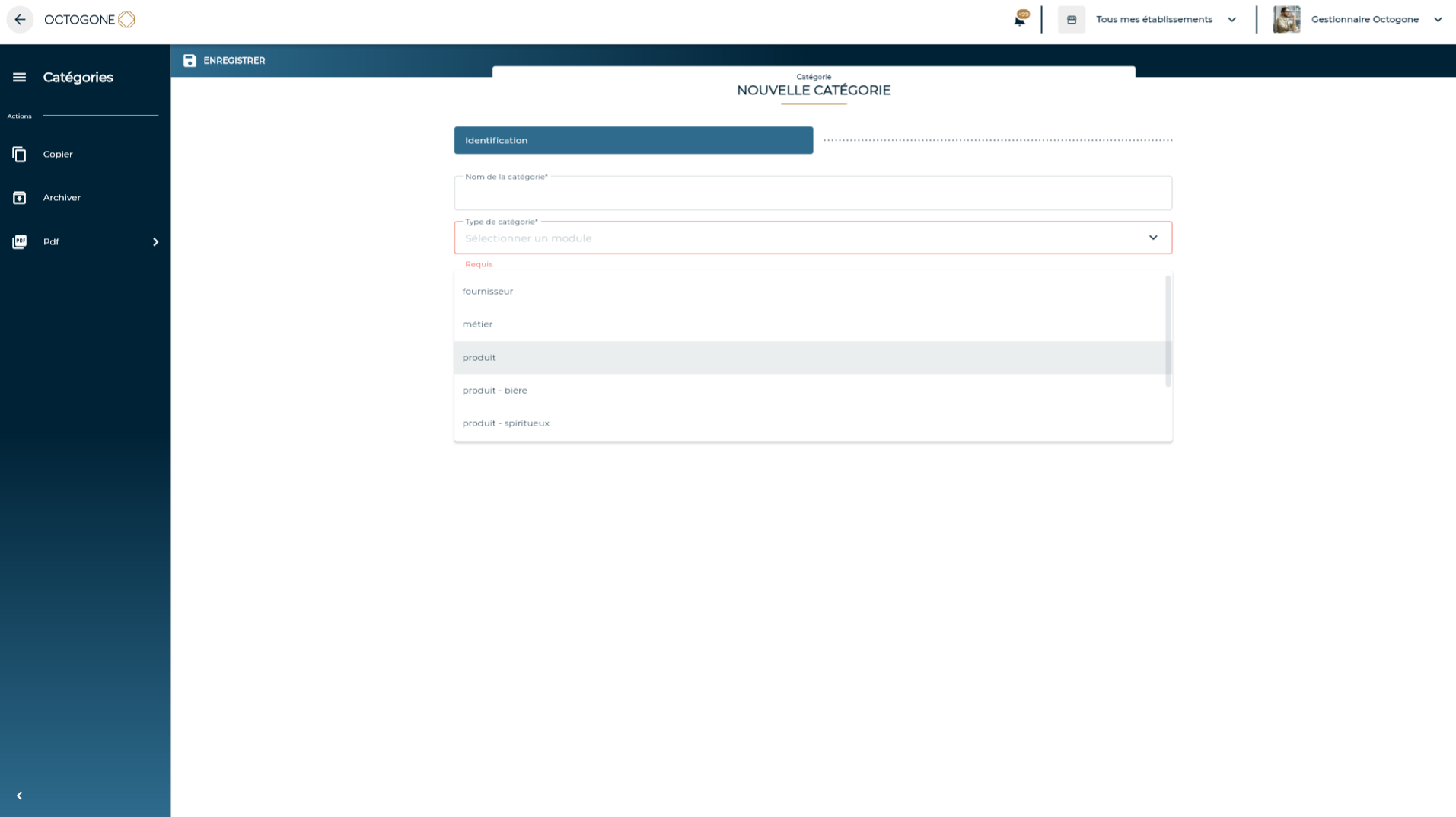This screenshot has height=817, width=1456.
Task: Open the notifications bell
Action: pyautogui.click(x=1020, y=20)
